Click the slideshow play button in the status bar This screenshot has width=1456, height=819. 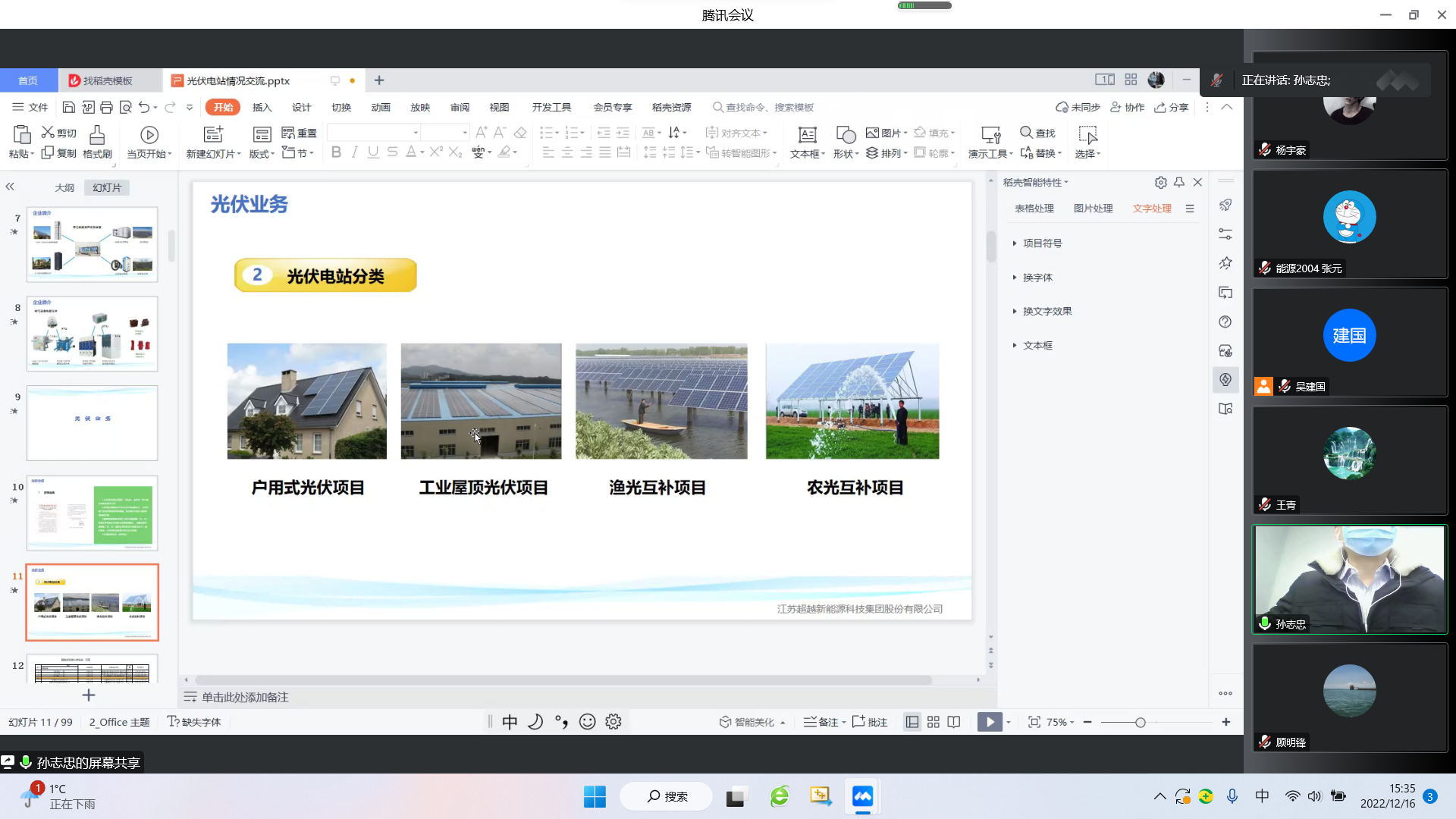click(x=989, y=722)
